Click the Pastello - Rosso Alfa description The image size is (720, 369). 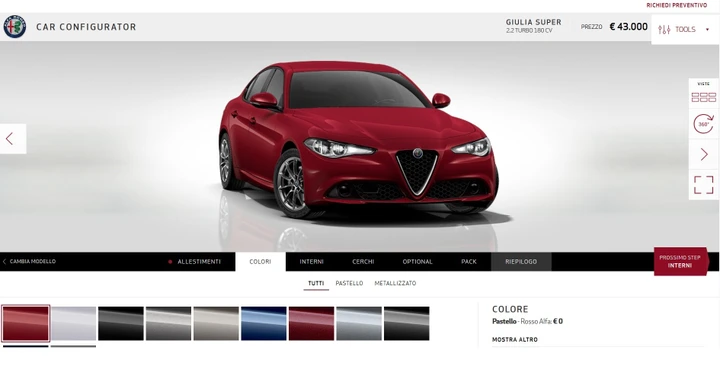527,321
